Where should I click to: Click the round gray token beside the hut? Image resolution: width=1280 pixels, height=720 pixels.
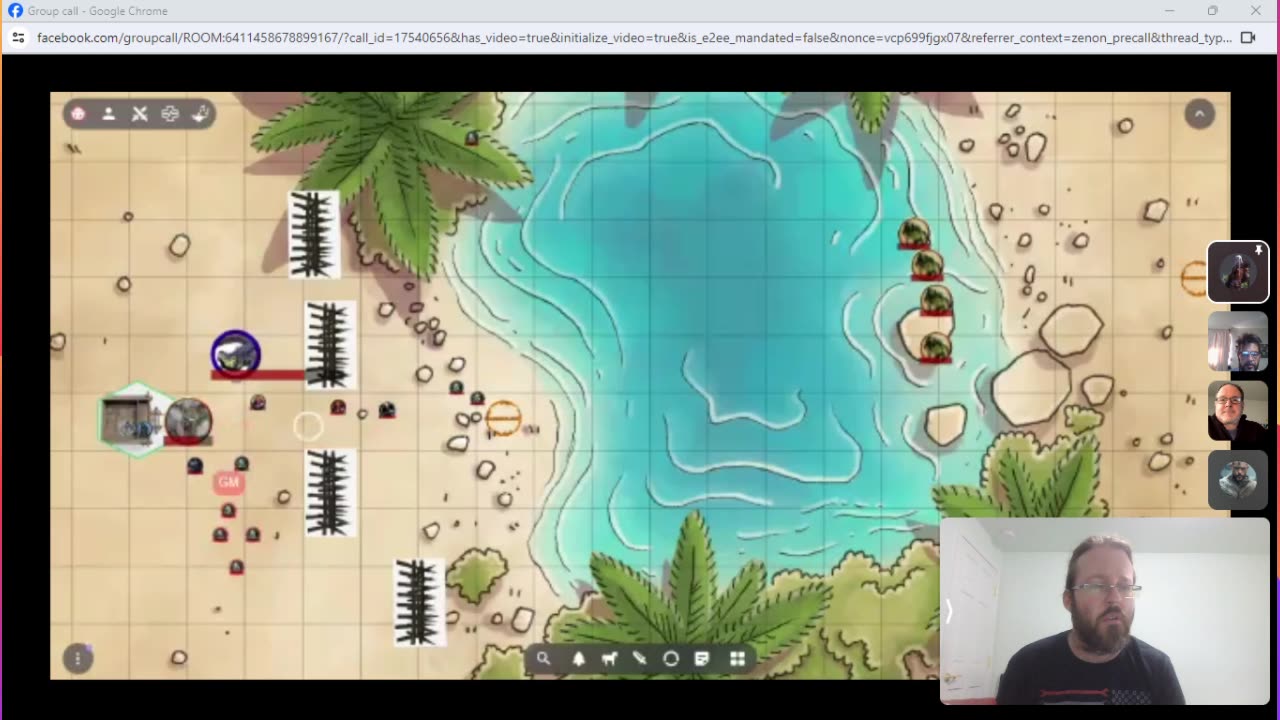pyautogui.click(x=188, y=420)
